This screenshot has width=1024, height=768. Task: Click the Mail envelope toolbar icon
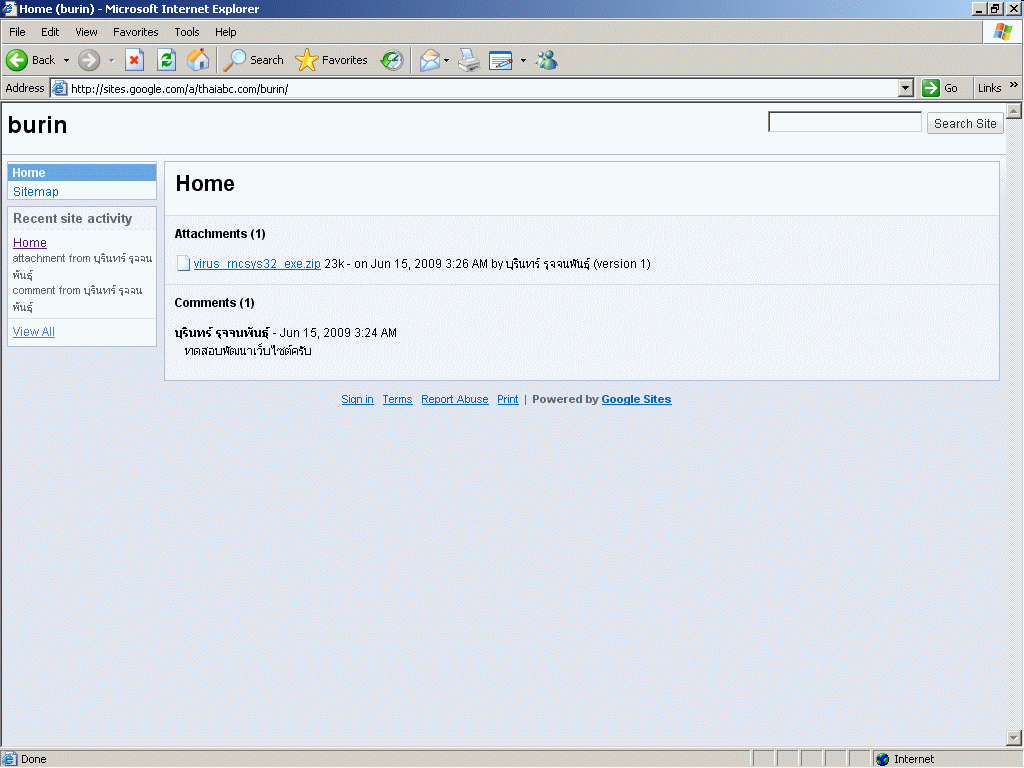429,60
